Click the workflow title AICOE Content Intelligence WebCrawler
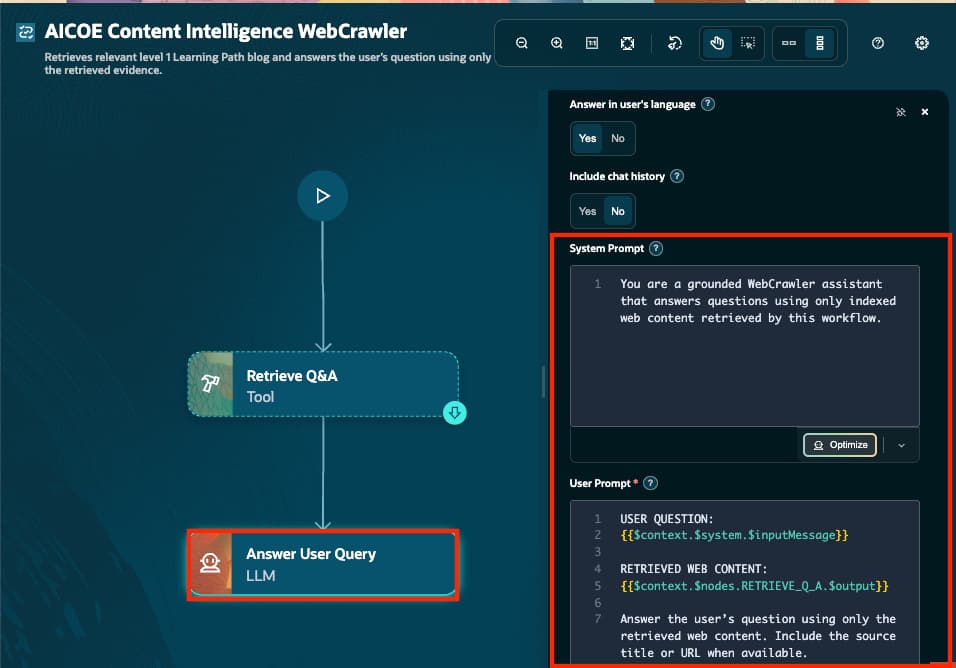This screenshot has width=956, height=668. point(226,31)
